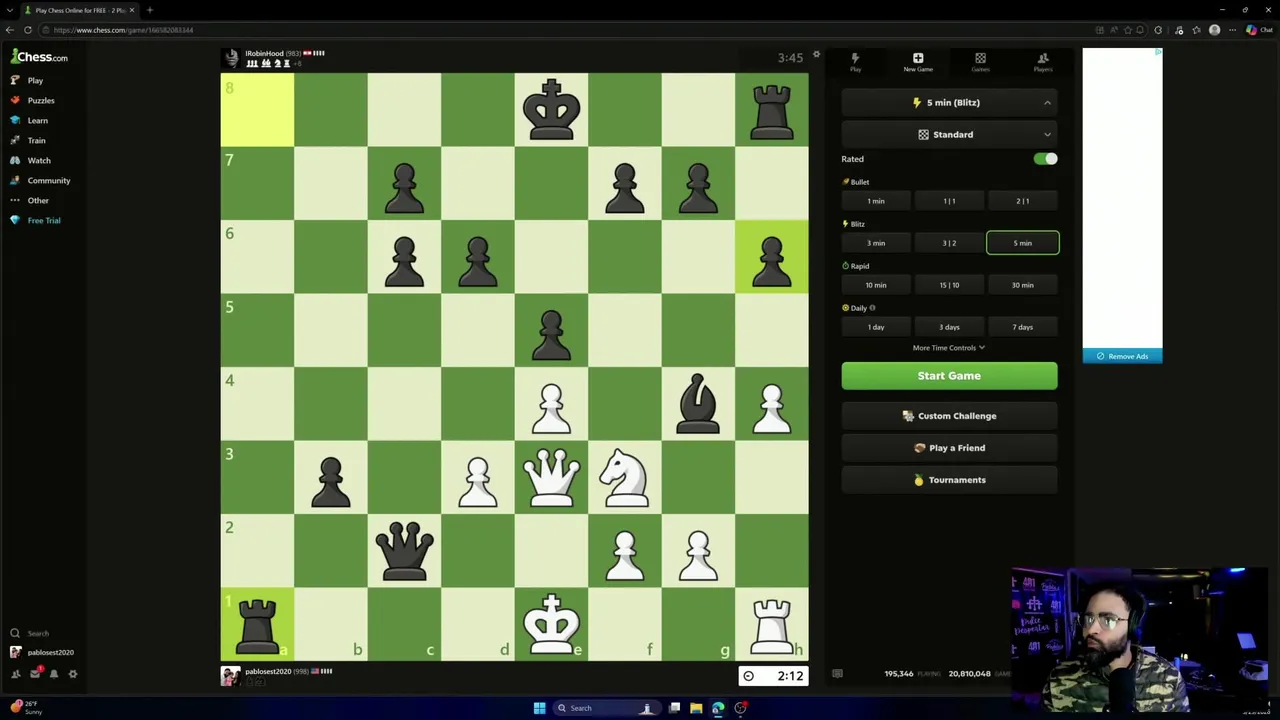Collapse the 5 min (Blitz) time selector
Image resolution: width=1280 pixels, height=720 pixels.
[x=949, y=102]
